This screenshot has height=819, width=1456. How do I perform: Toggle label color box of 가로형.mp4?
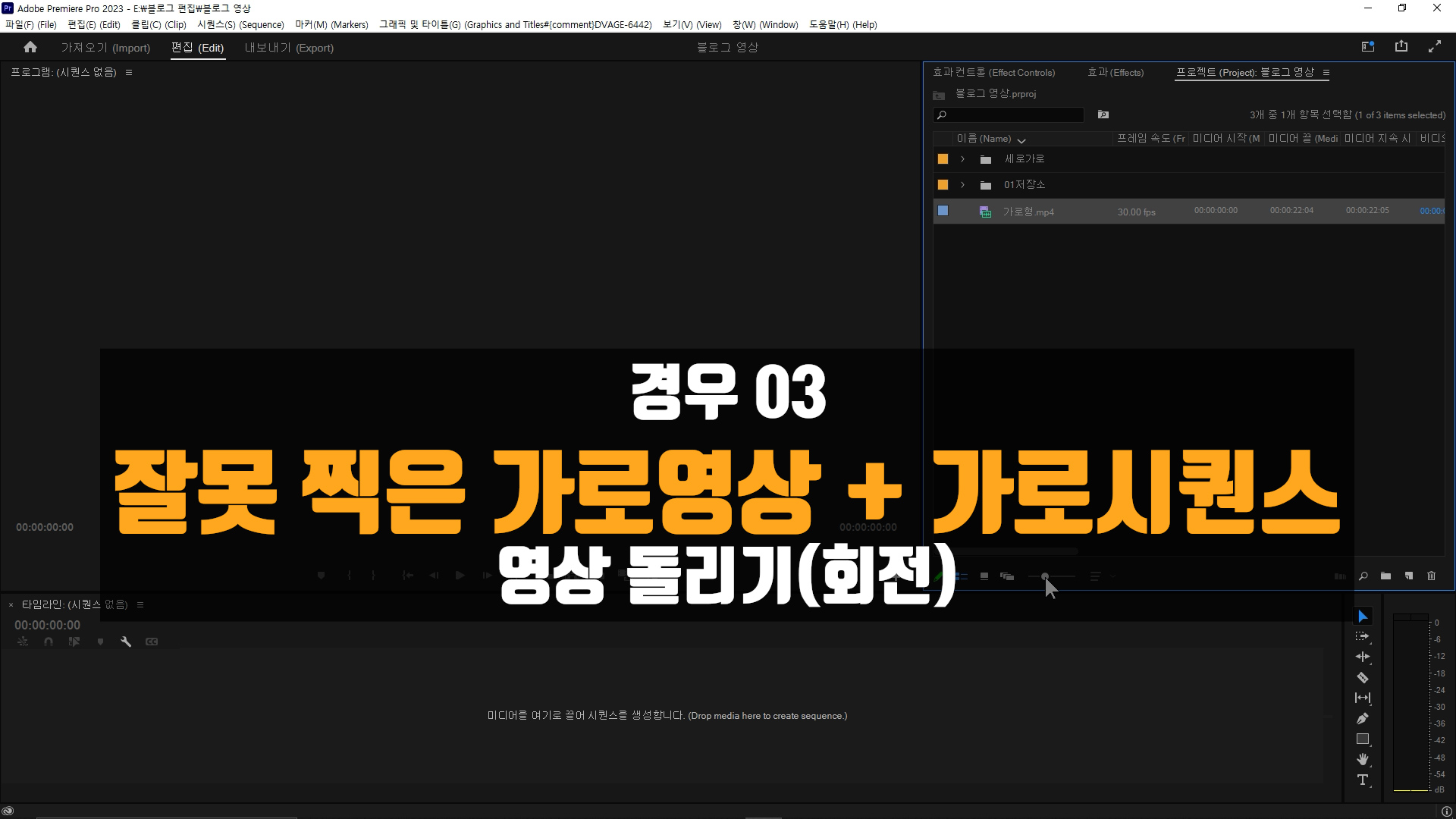click(943, 211)
